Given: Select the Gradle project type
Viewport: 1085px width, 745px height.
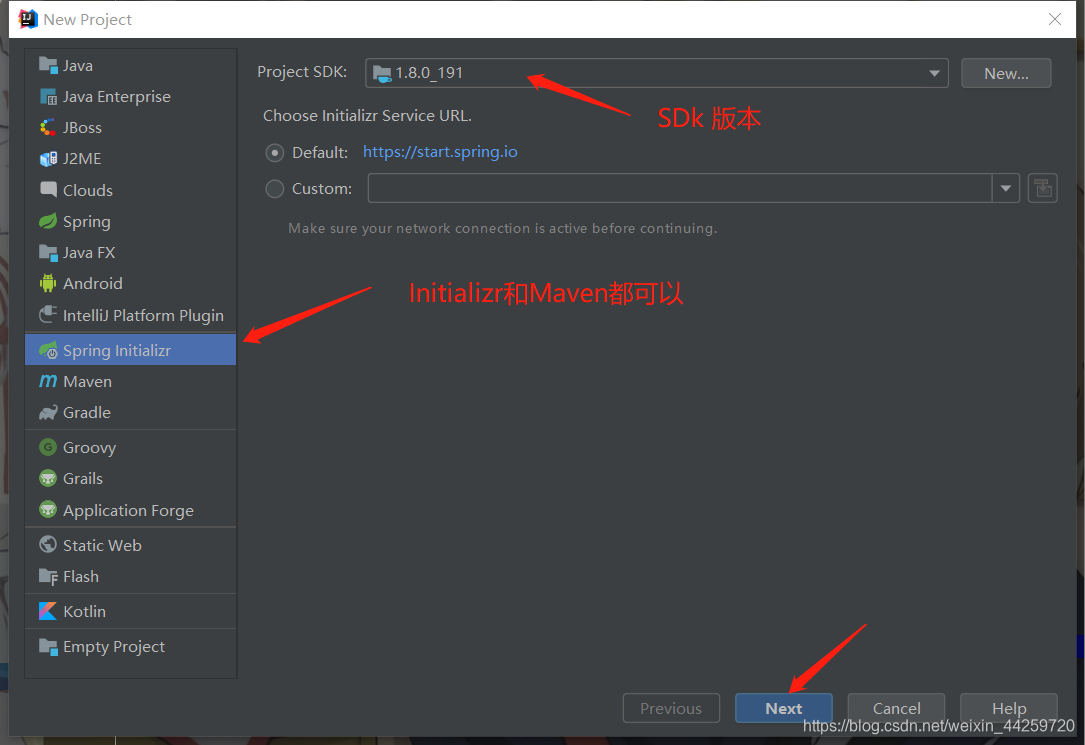Looking at the screenshot, I should pos(87,412).
